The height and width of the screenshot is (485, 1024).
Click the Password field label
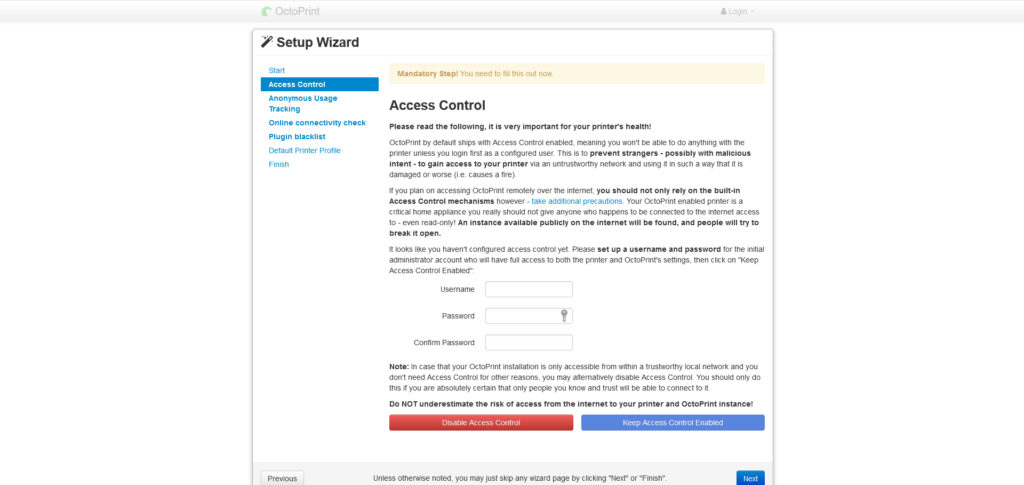(458, 316)
